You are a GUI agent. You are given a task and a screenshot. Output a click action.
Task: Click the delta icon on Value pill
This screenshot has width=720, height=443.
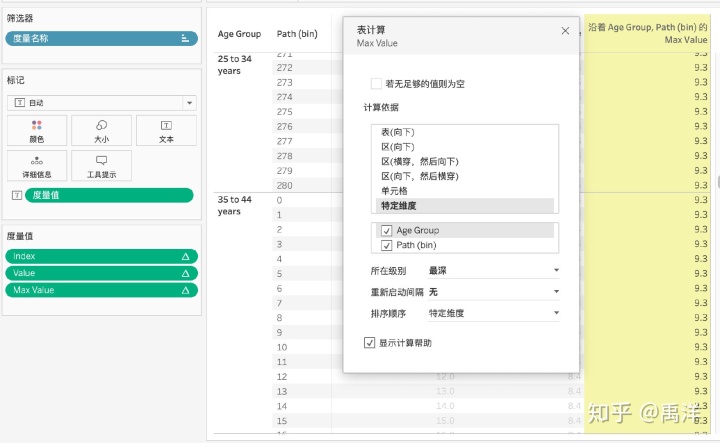(186, 274)
